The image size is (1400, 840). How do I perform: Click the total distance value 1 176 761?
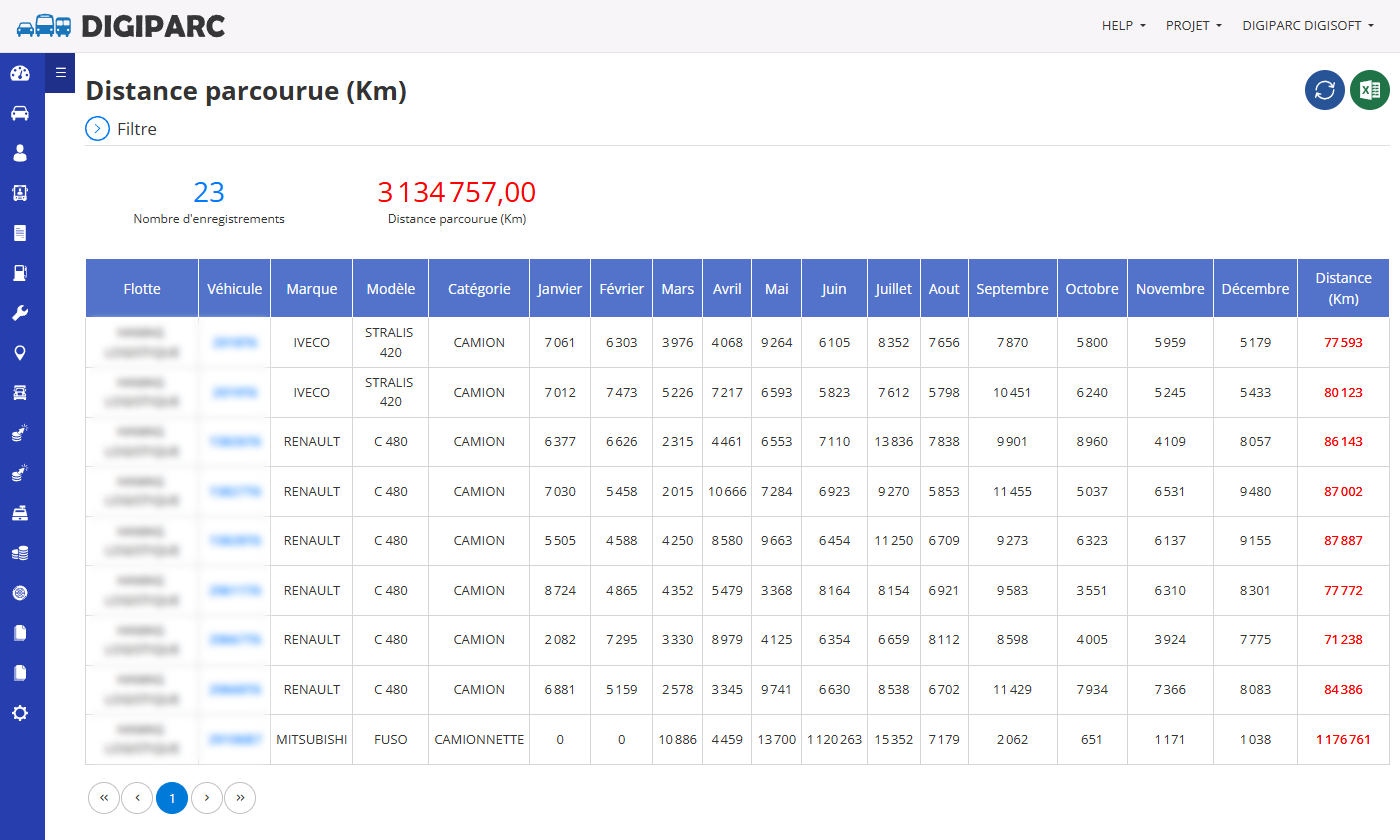click(1344, 740)
